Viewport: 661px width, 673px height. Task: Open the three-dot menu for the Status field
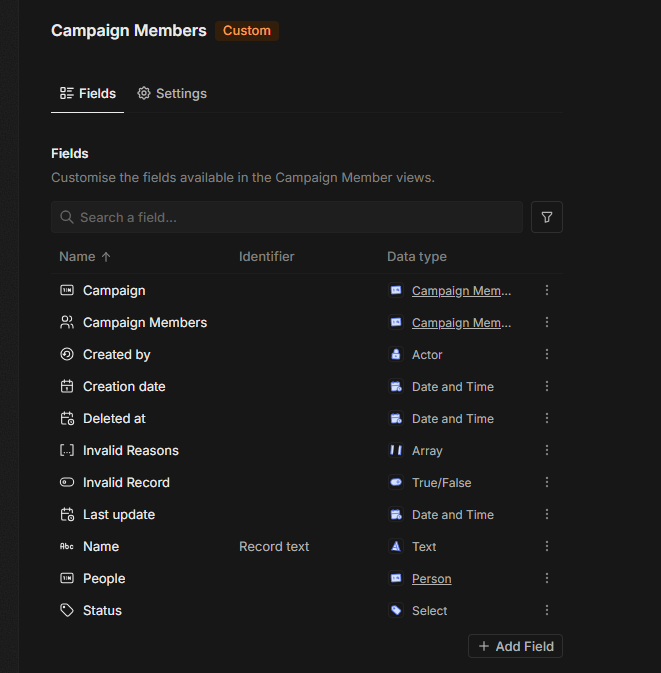547,611
